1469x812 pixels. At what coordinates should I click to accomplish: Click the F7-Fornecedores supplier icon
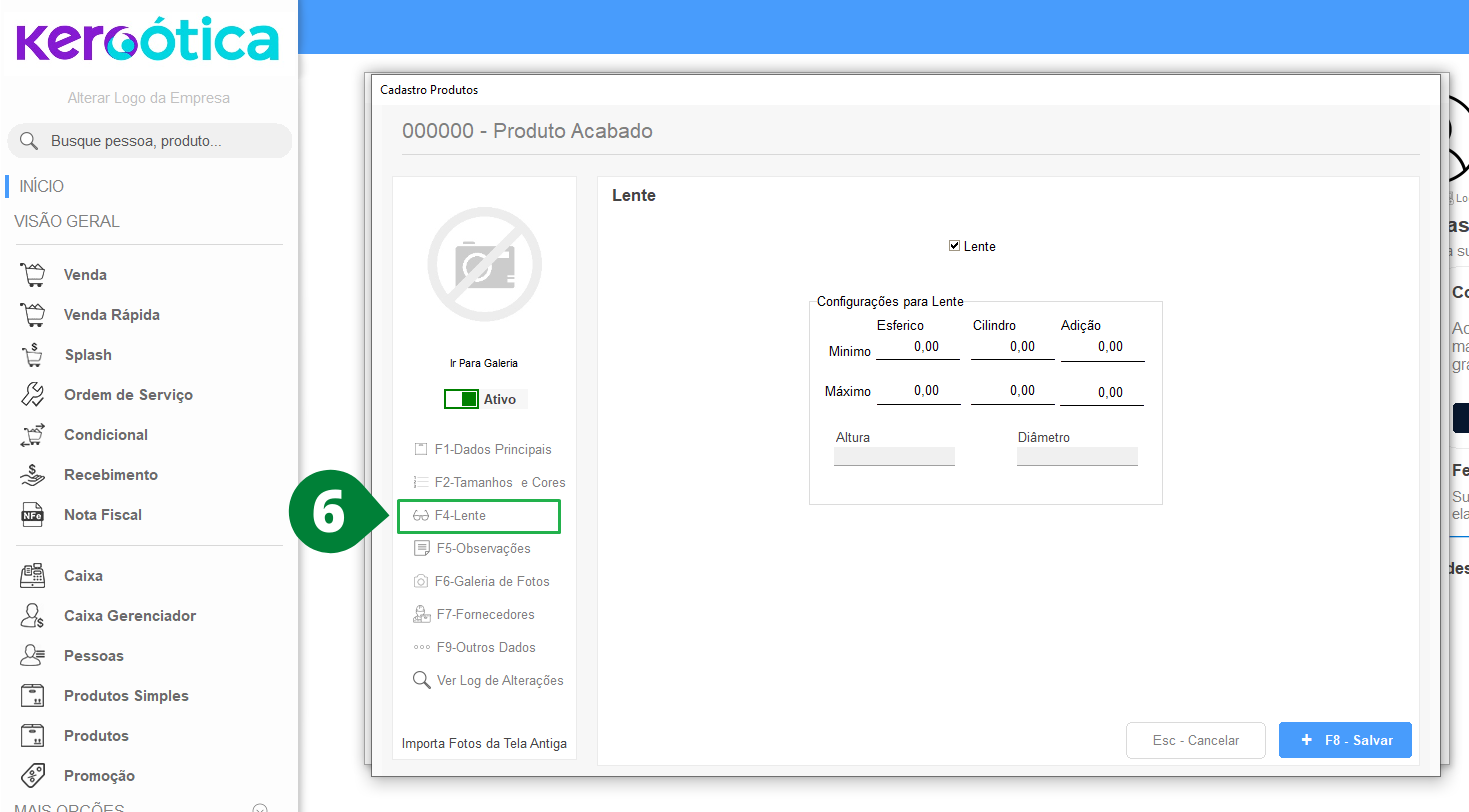(421, 615)
